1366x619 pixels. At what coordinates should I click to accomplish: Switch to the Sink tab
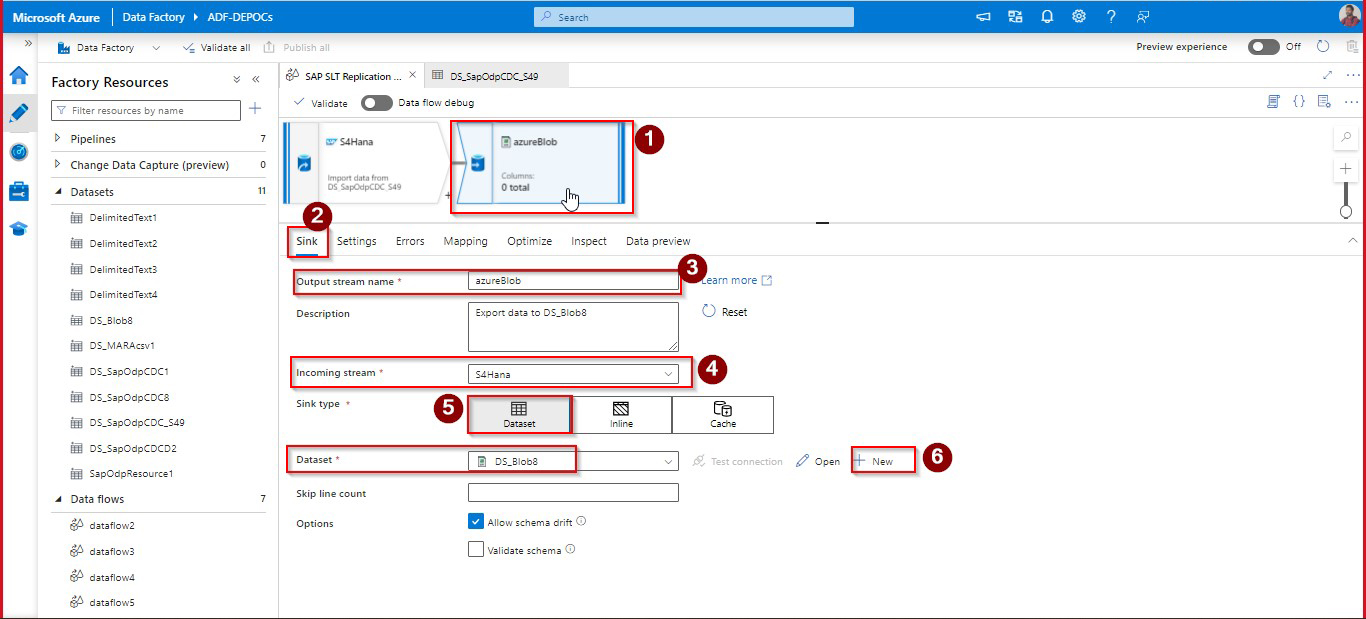tap(307, 241)
